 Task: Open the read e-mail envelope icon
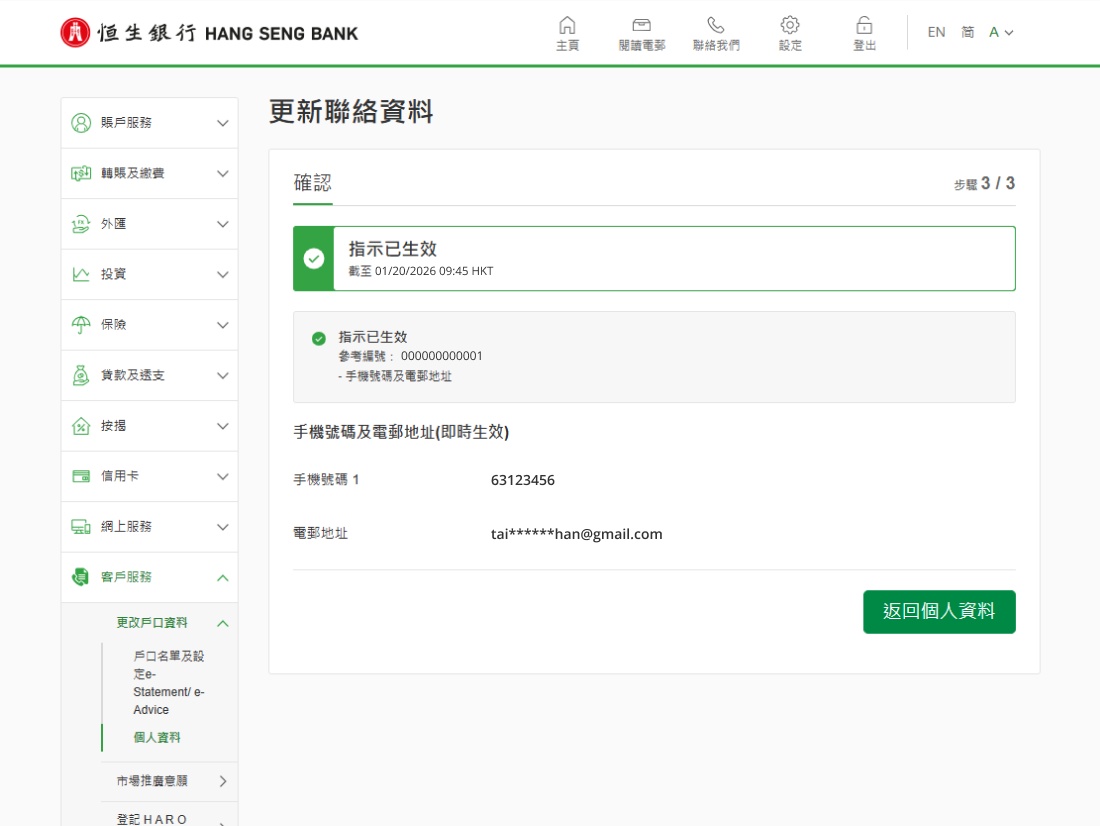[641, 25]
